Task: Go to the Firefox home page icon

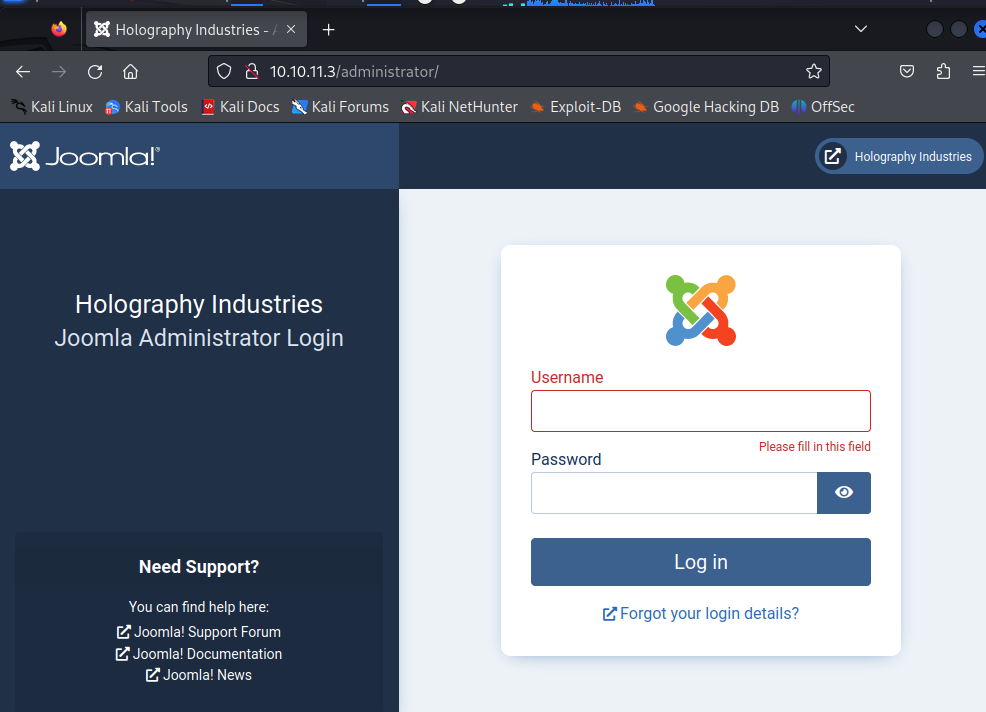Action: [x=130, y=72]
